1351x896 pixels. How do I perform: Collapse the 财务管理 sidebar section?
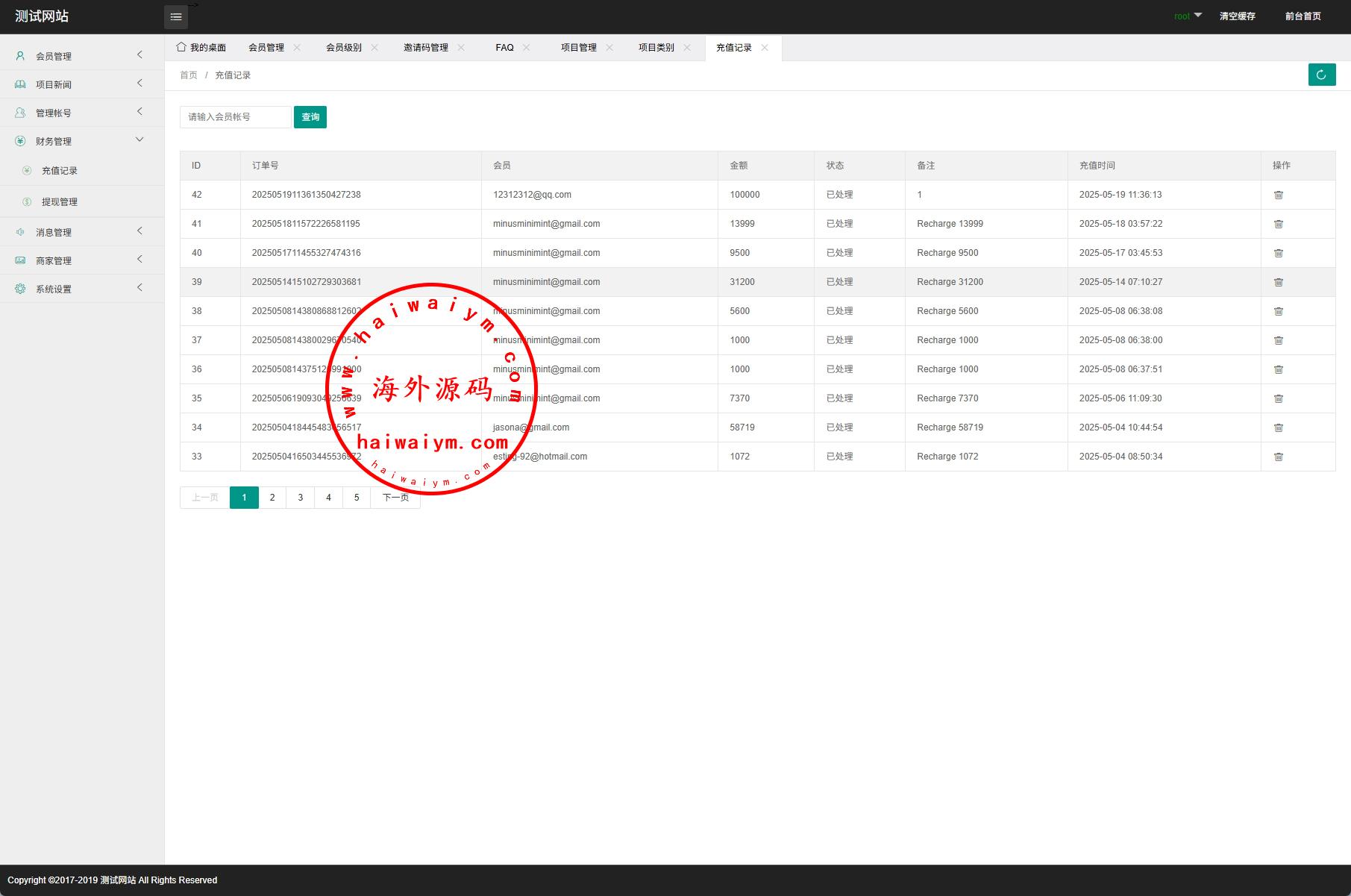(81, 141)
